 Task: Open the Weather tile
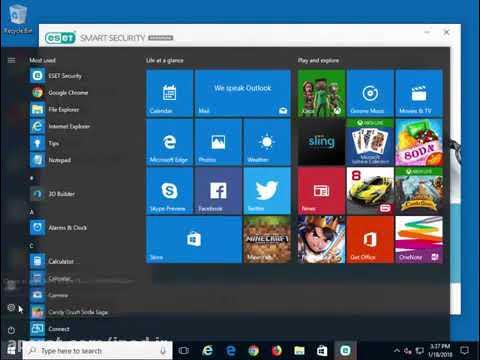tap(267, 142)
